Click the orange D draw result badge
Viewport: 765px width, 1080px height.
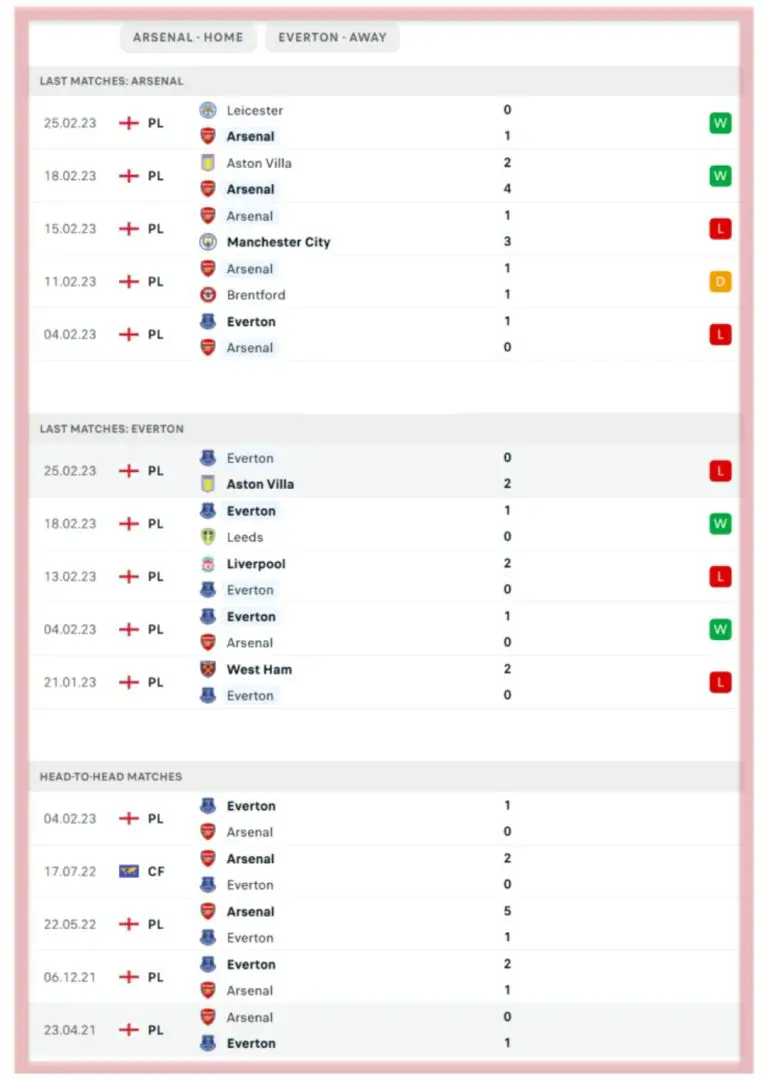tap(720, 282)
